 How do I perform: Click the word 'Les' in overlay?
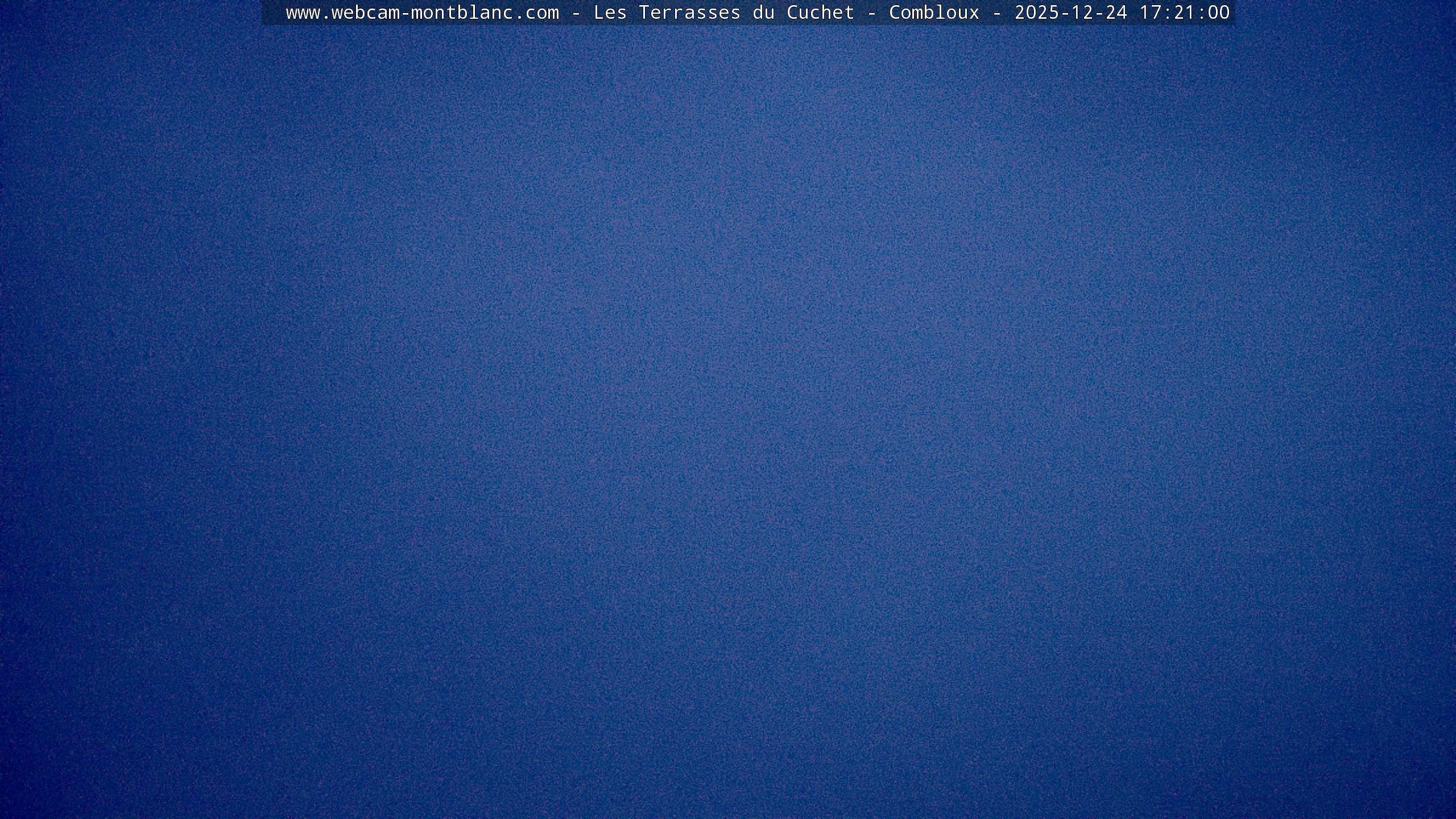pos(610,13)
